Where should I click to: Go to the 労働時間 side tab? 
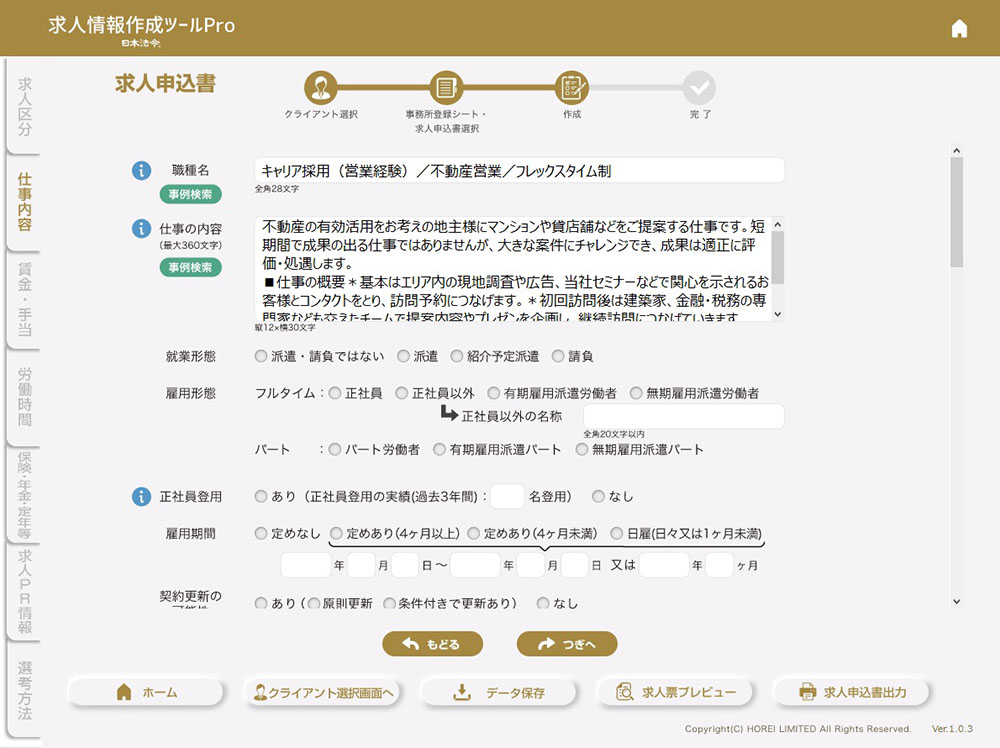point(24,397)
